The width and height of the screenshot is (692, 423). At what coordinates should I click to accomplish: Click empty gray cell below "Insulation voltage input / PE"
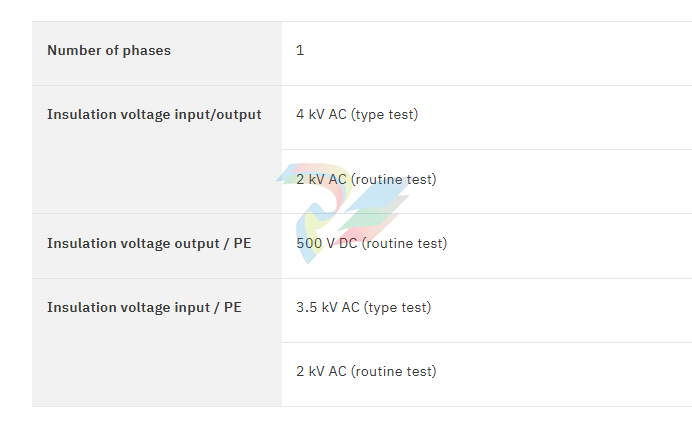(157, 371)
